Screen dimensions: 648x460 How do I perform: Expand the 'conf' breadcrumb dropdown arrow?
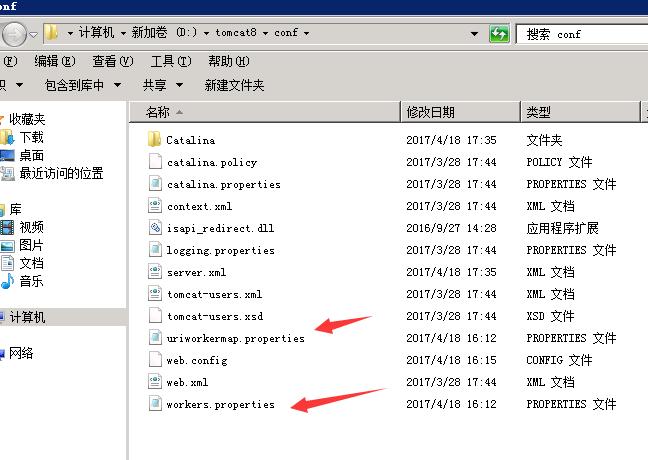pyautogui.click(x=306, y=33)
